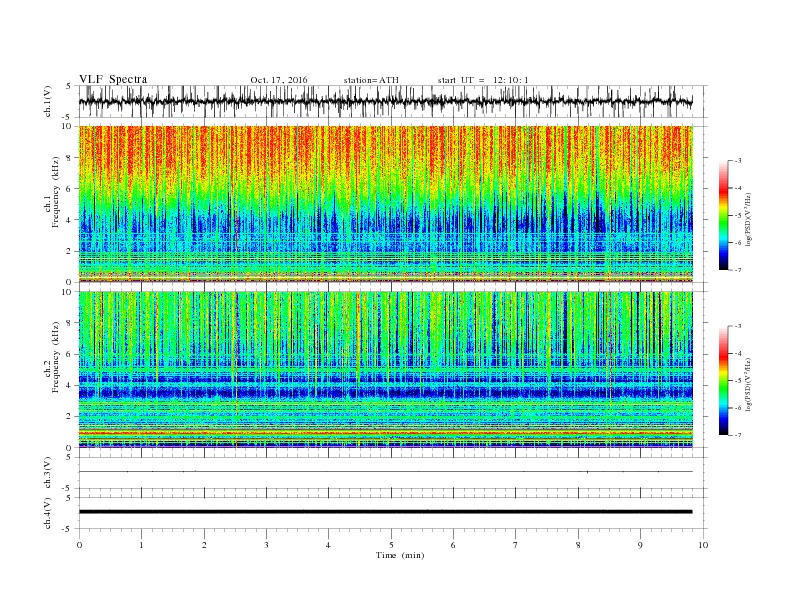This screenshot has height=612, width=792.
Task: Click time axis tick label "3"
Action: (x=266, y=545)
